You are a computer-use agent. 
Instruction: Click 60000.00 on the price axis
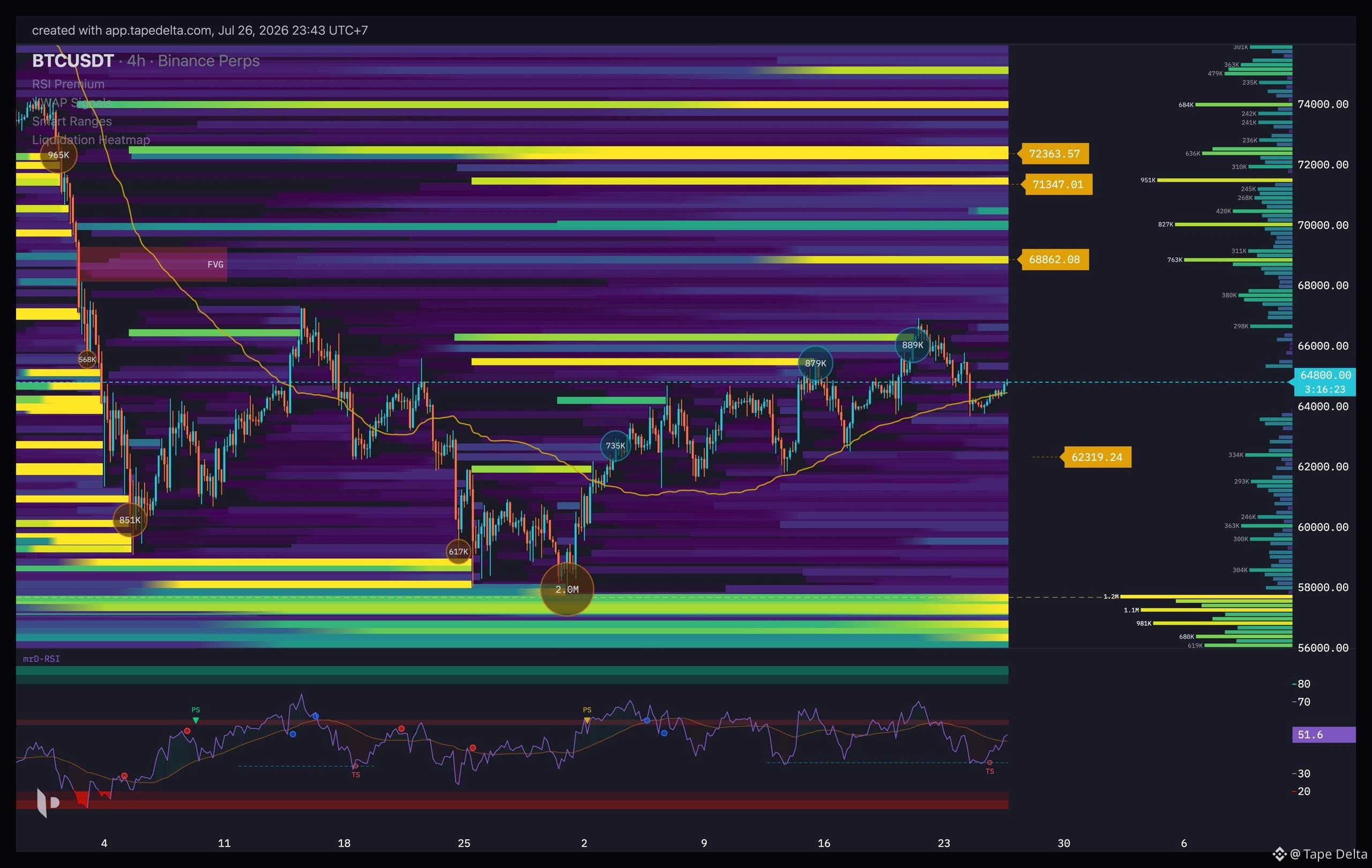1323,527
